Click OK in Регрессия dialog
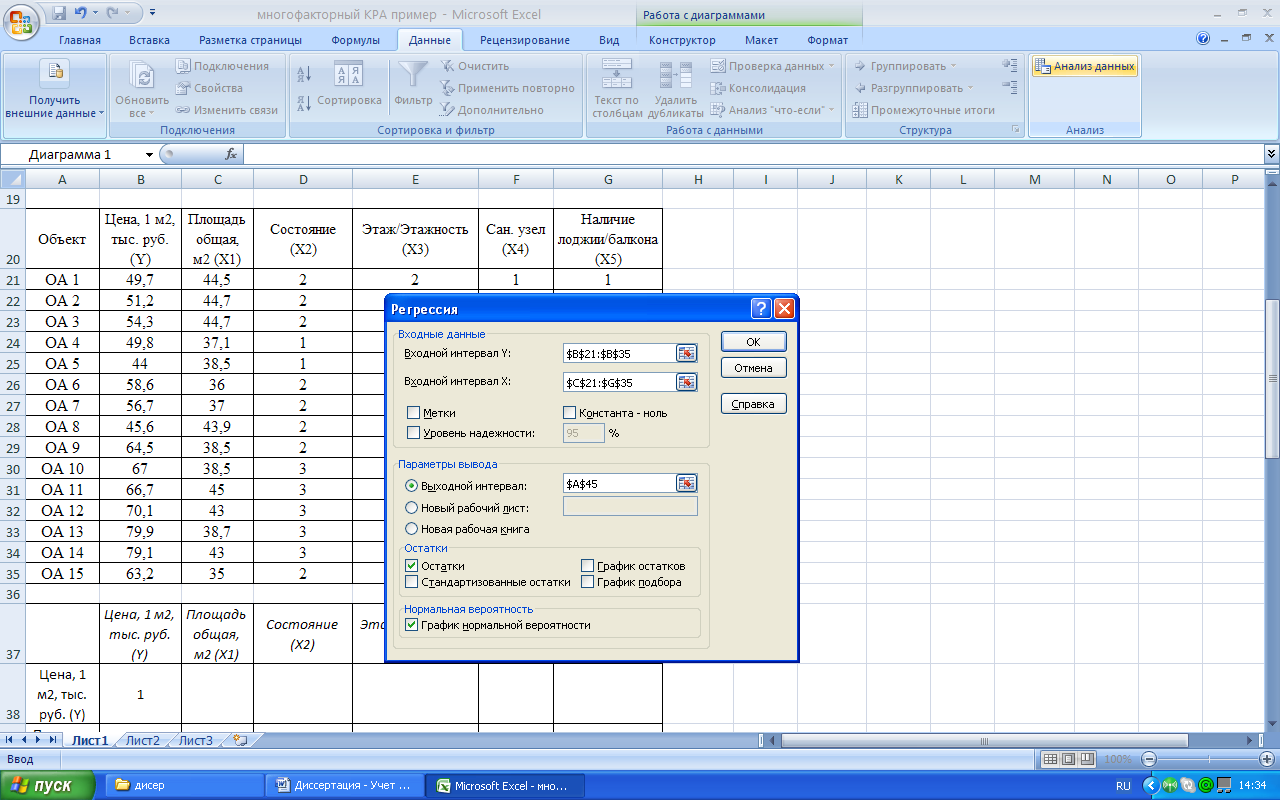 click(x=753, y=341)
